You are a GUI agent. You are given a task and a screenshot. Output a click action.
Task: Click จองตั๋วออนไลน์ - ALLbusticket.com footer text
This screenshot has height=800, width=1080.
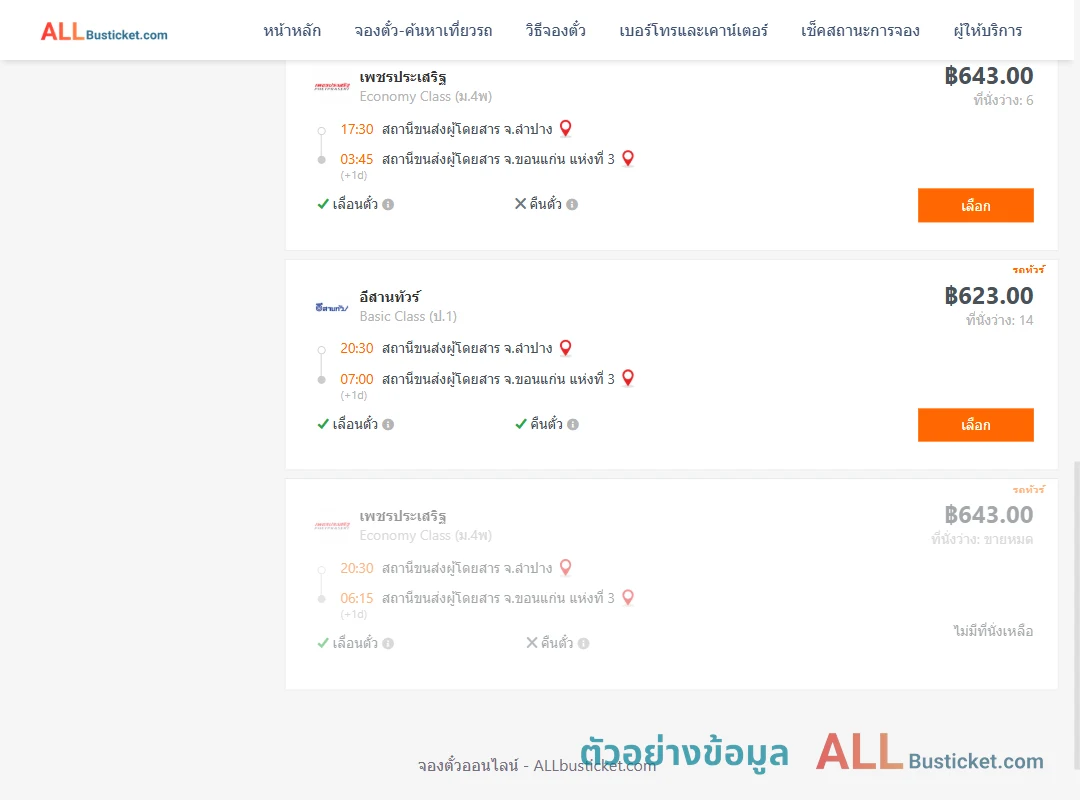537,766
